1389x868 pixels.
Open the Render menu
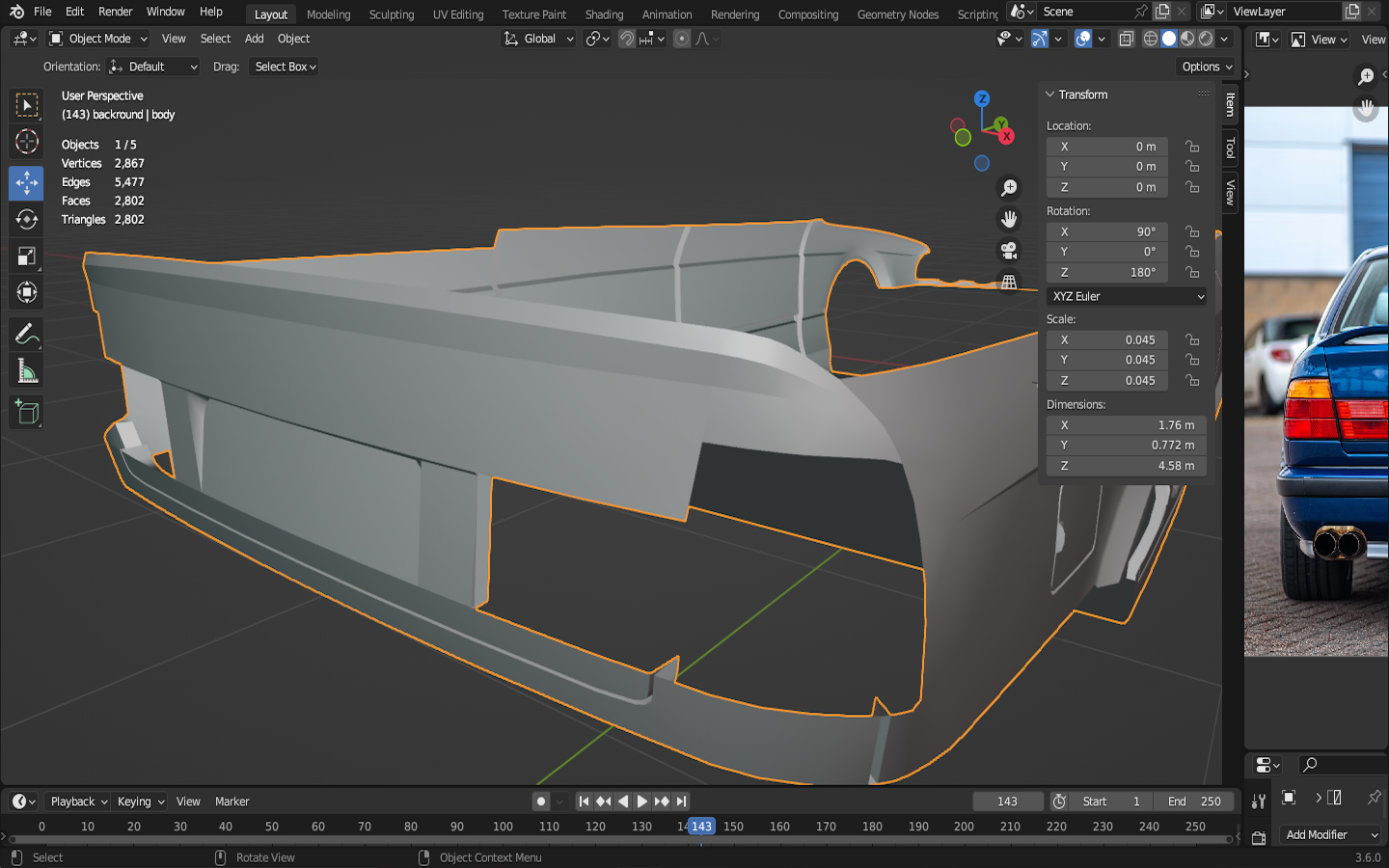tap(115, 12)
